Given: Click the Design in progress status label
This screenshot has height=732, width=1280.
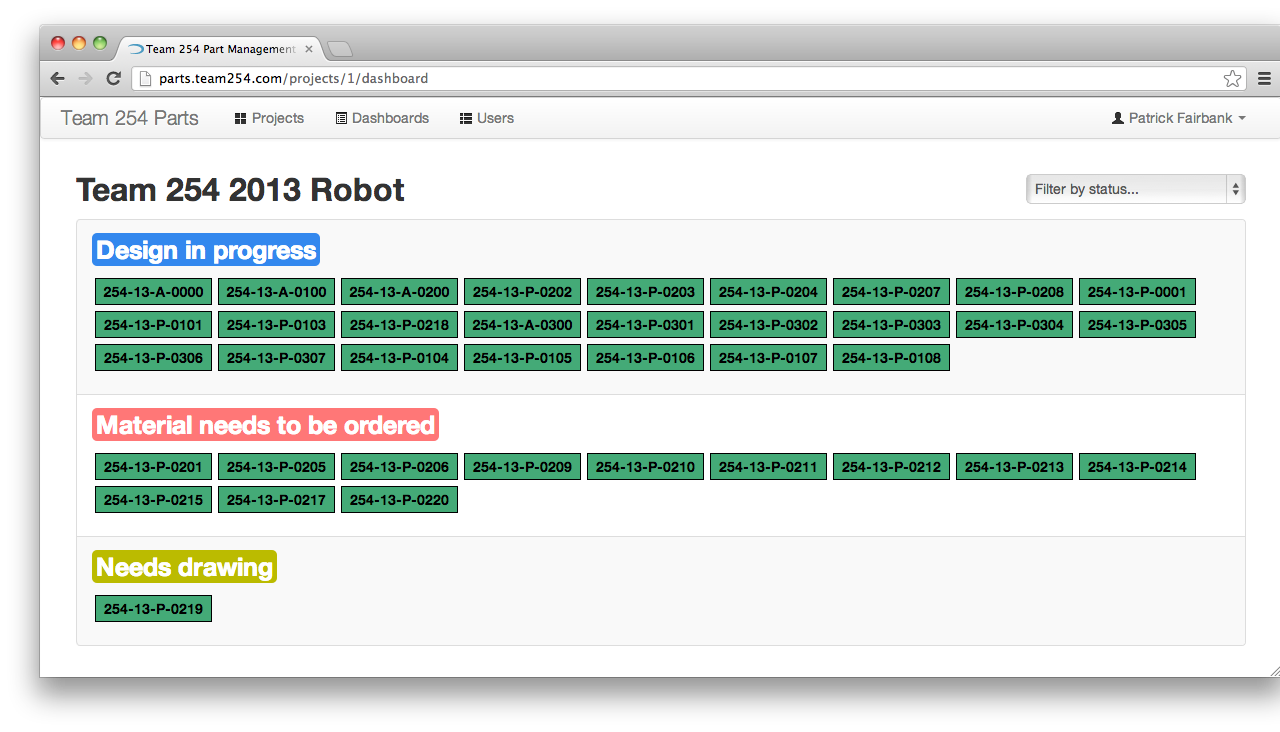Looking at the screenshot, I should [206, 250].
